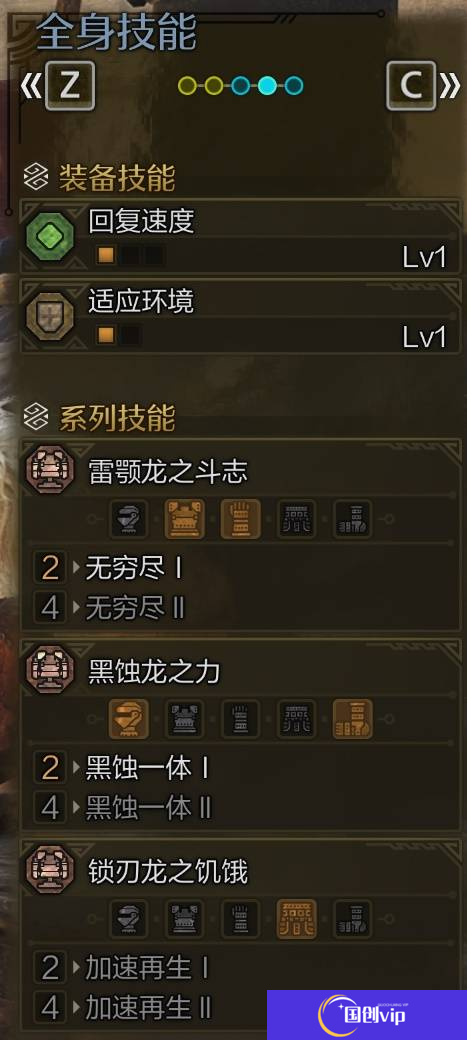467x1040 pixels.
Task: Click the 雷颚龙之斗志 series skill armor icon
Action: [x=50, y=470]
